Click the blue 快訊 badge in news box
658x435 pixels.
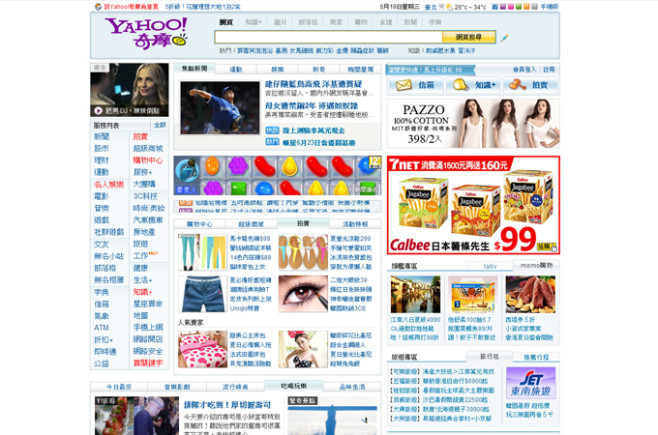272,130
